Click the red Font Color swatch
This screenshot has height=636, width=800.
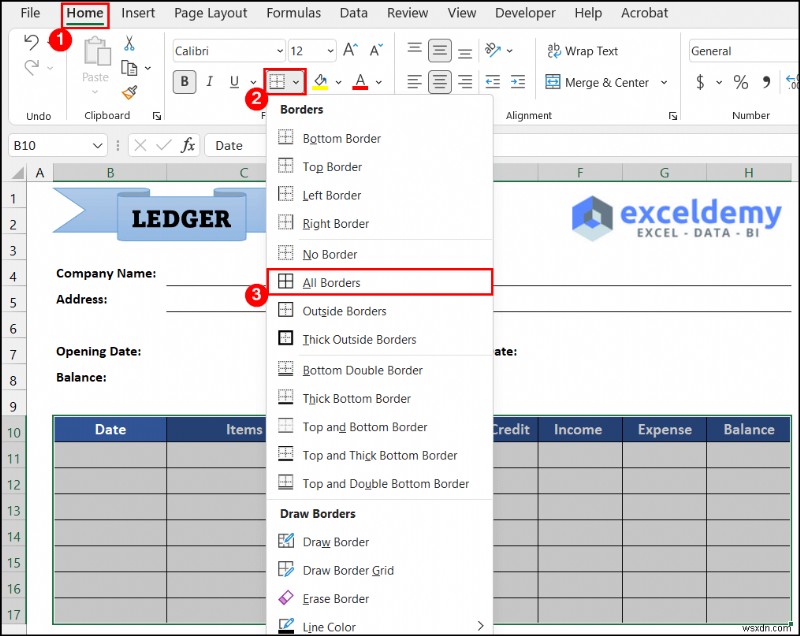(358, 88)
